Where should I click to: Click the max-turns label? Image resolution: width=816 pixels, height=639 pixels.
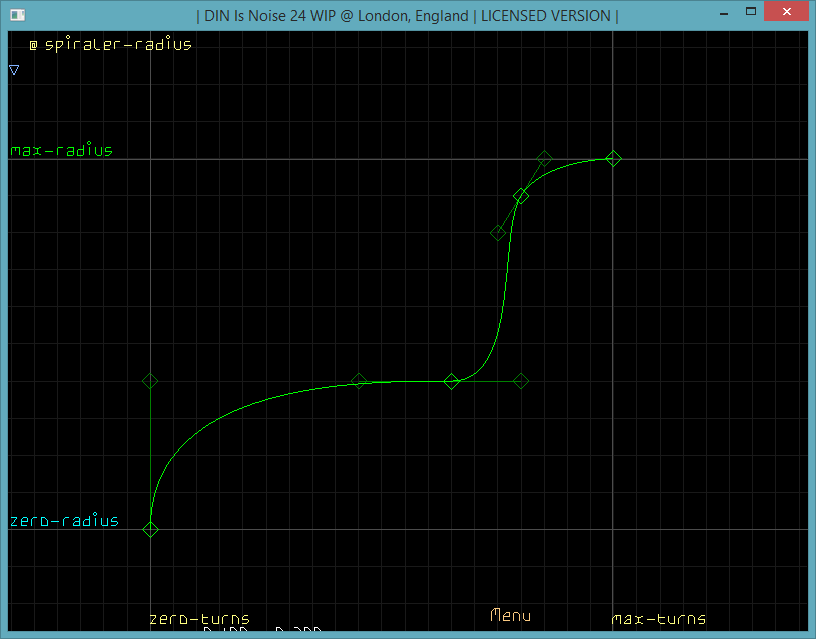pos(658,619)
